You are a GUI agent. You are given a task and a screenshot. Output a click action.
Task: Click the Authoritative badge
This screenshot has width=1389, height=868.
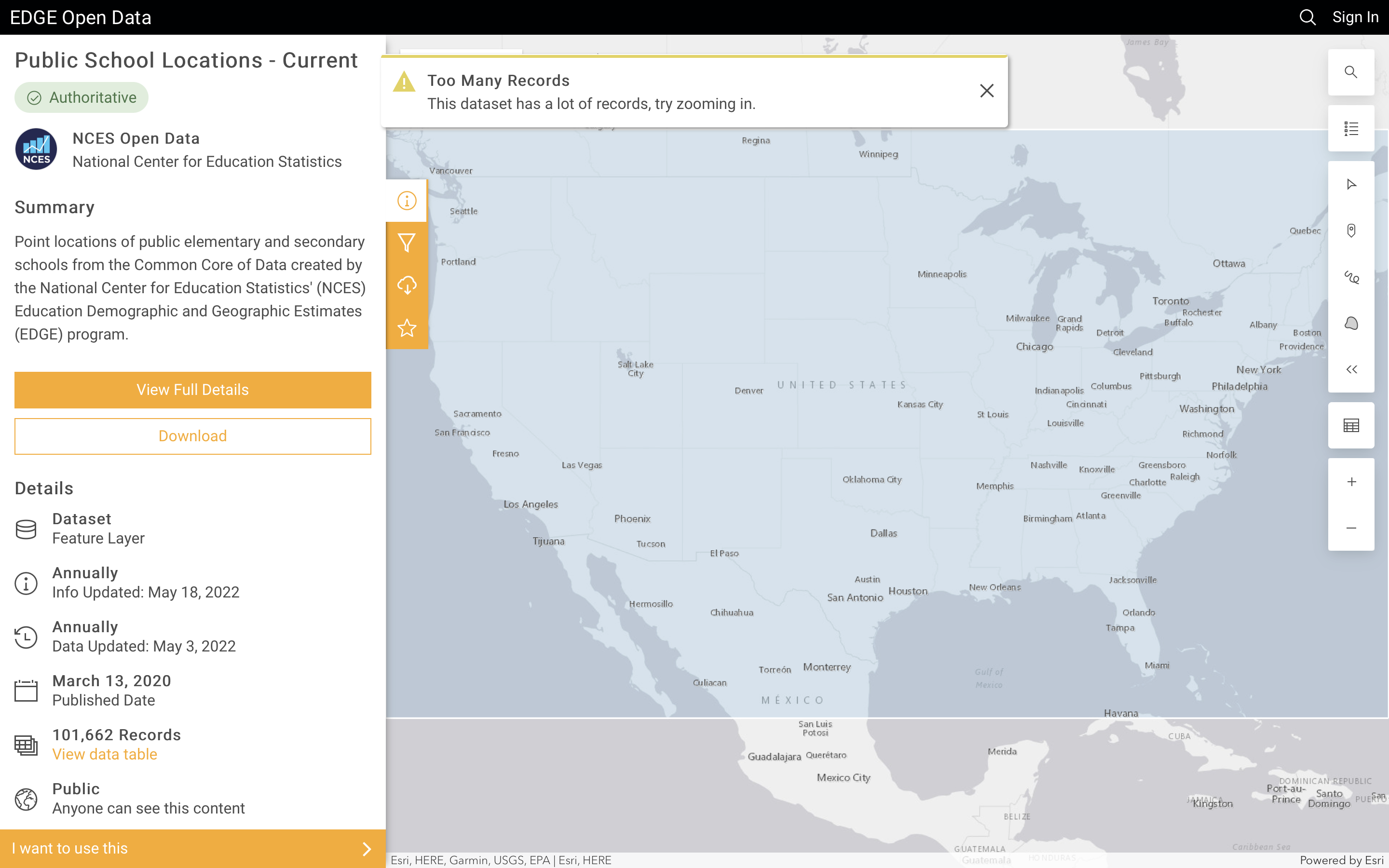tap(82, 97)
